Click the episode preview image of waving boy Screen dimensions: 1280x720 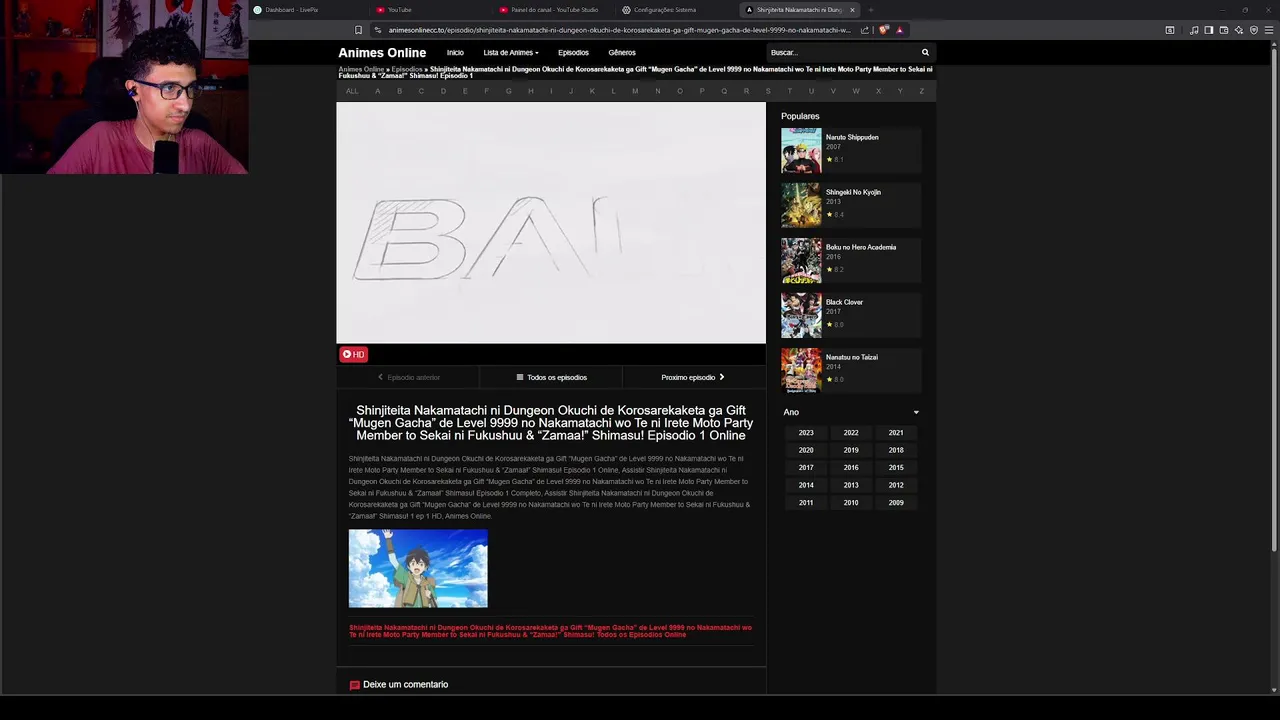coord(418,568)
